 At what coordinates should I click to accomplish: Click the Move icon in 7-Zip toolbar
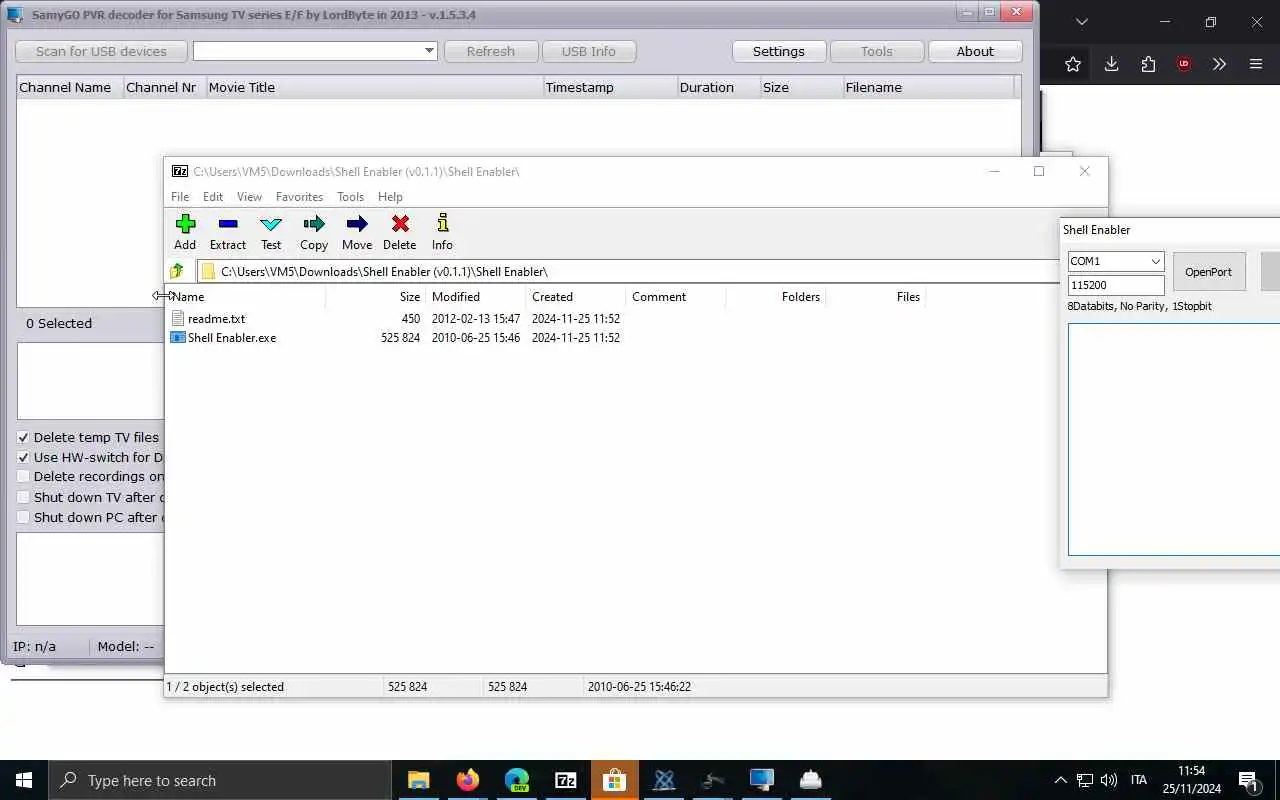pyautogui.click(x=356, y=224)
